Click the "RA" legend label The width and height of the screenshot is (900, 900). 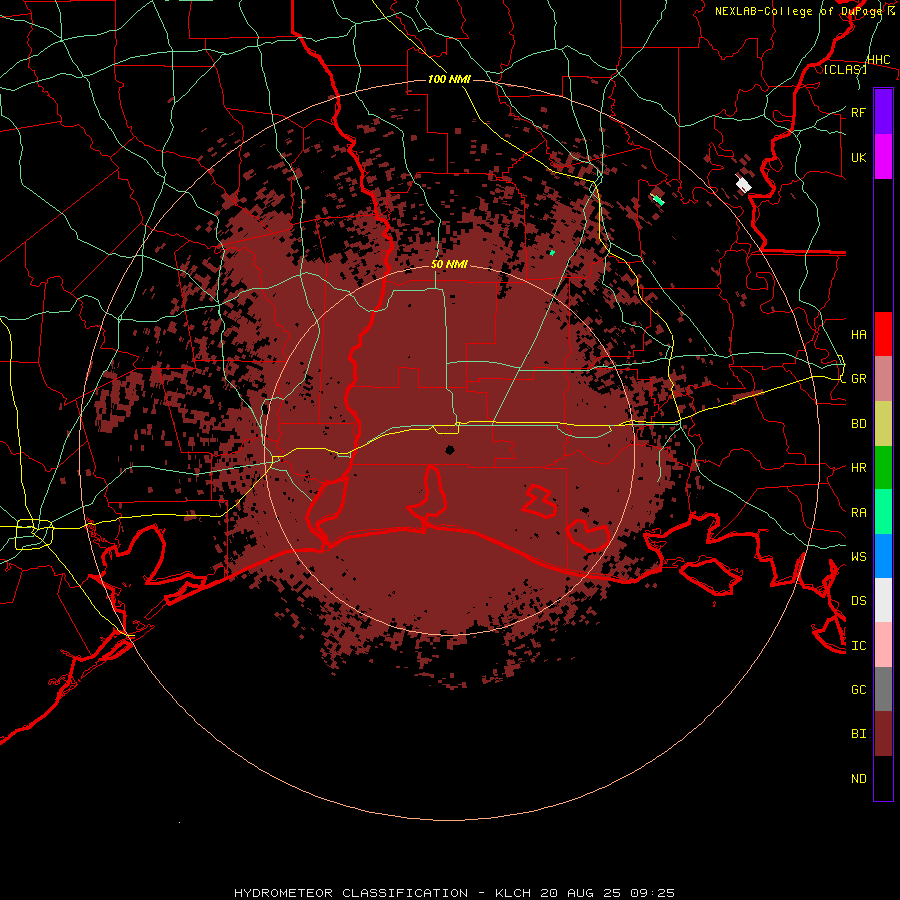coord(858,513)
